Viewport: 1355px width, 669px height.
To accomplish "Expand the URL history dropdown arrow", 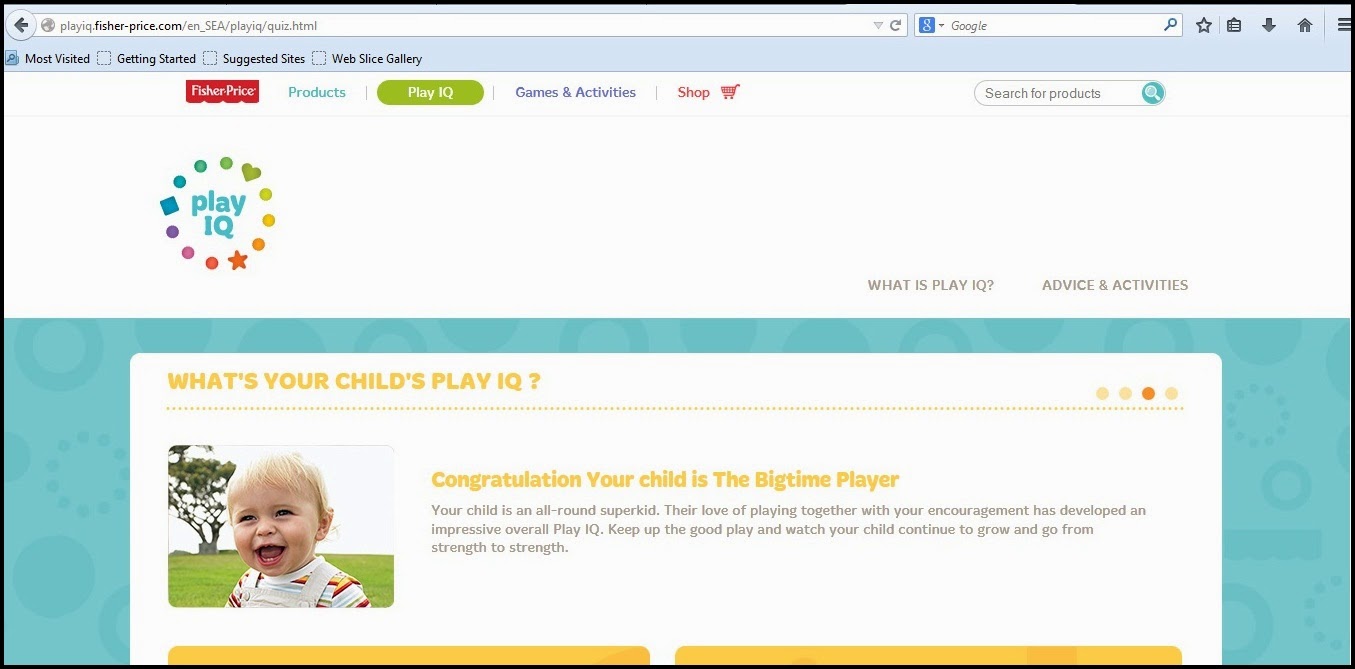I will 878,26.
